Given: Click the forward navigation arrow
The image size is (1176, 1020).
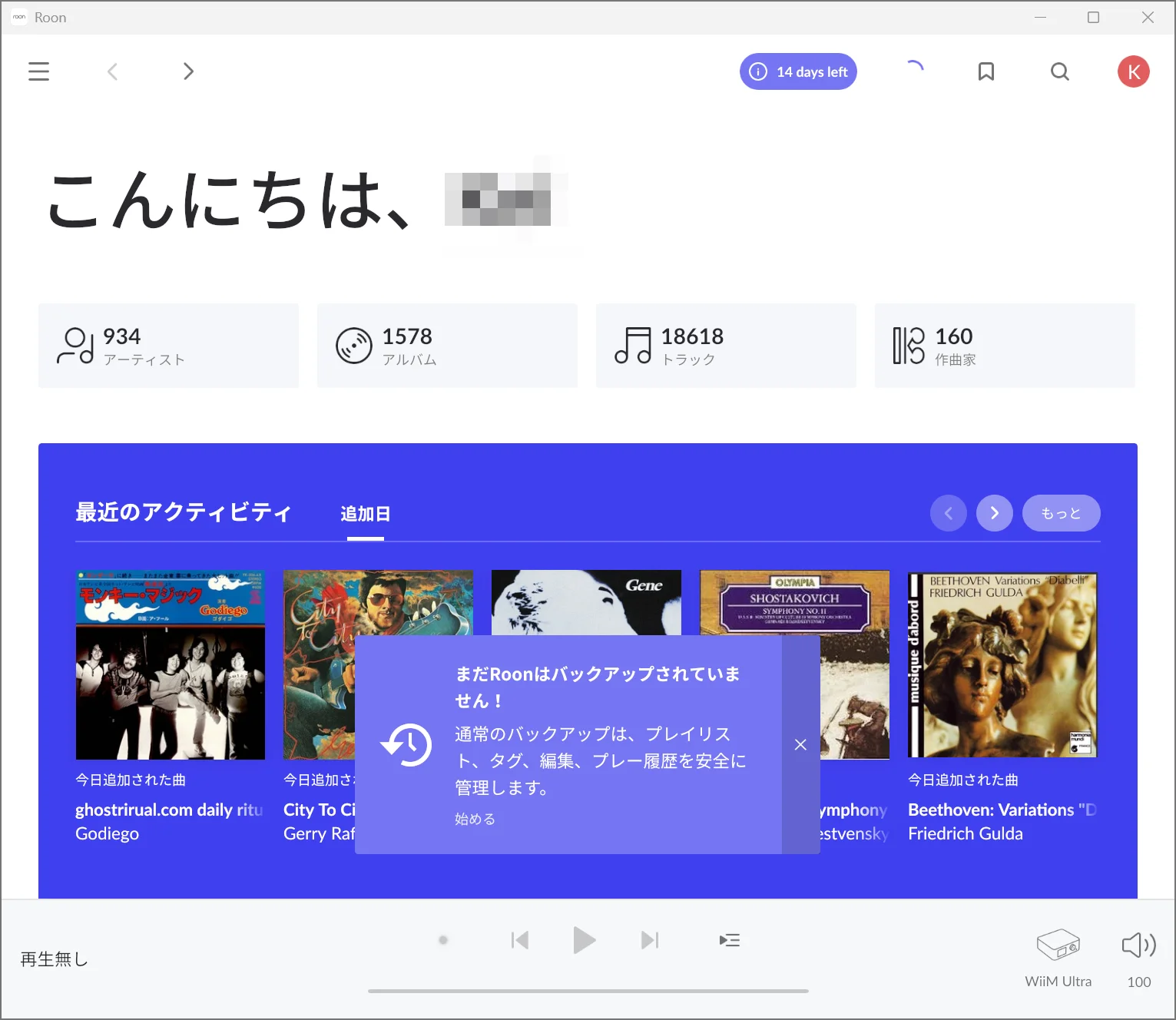Looking at the screenshot, I should coord(188,71).
